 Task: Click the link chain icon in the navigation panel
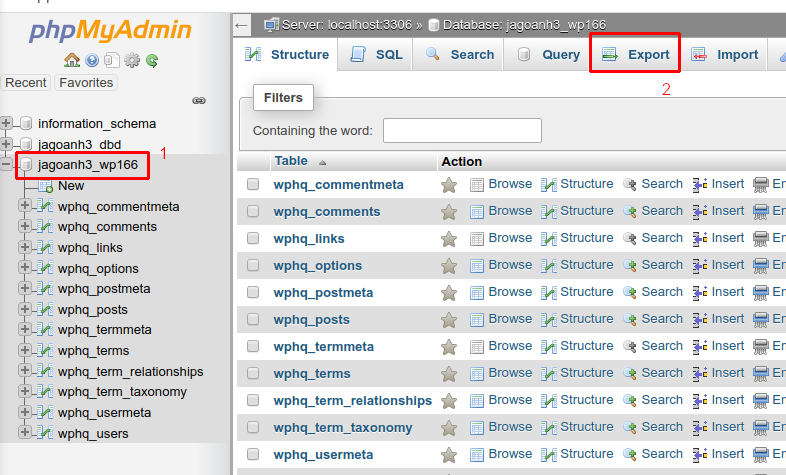pyautogui.click(x=199, y=100)
